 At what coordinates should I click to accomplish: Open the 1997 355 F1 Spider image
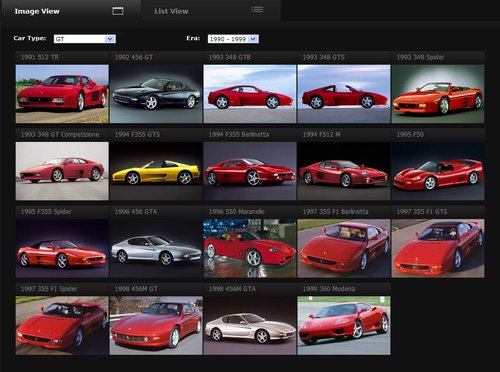pyautogui.click(x=62, y=326)
